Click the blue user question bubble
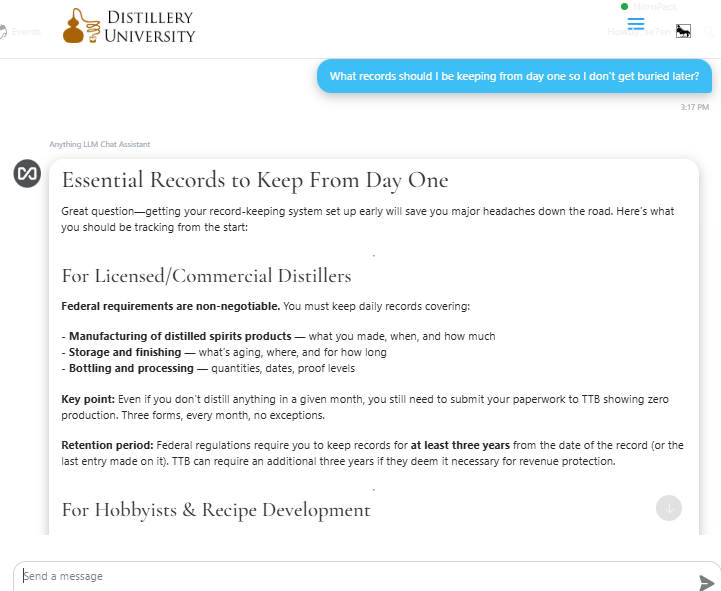Image resolution: width=721 pixels, height=591 pixels. click(x=514, y=76)
